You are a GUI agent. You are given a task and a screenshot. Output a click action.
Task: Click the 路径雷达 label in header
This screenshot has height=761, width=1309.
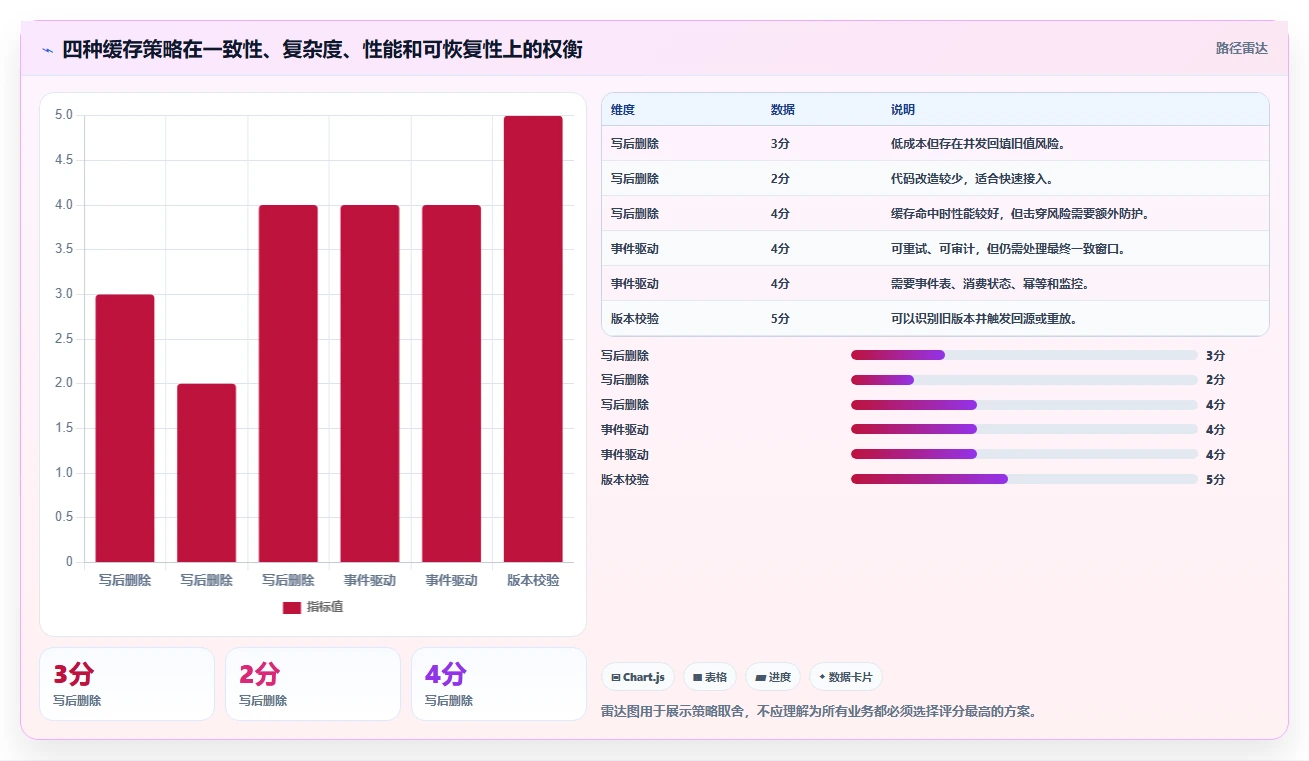pos(1242,48)
